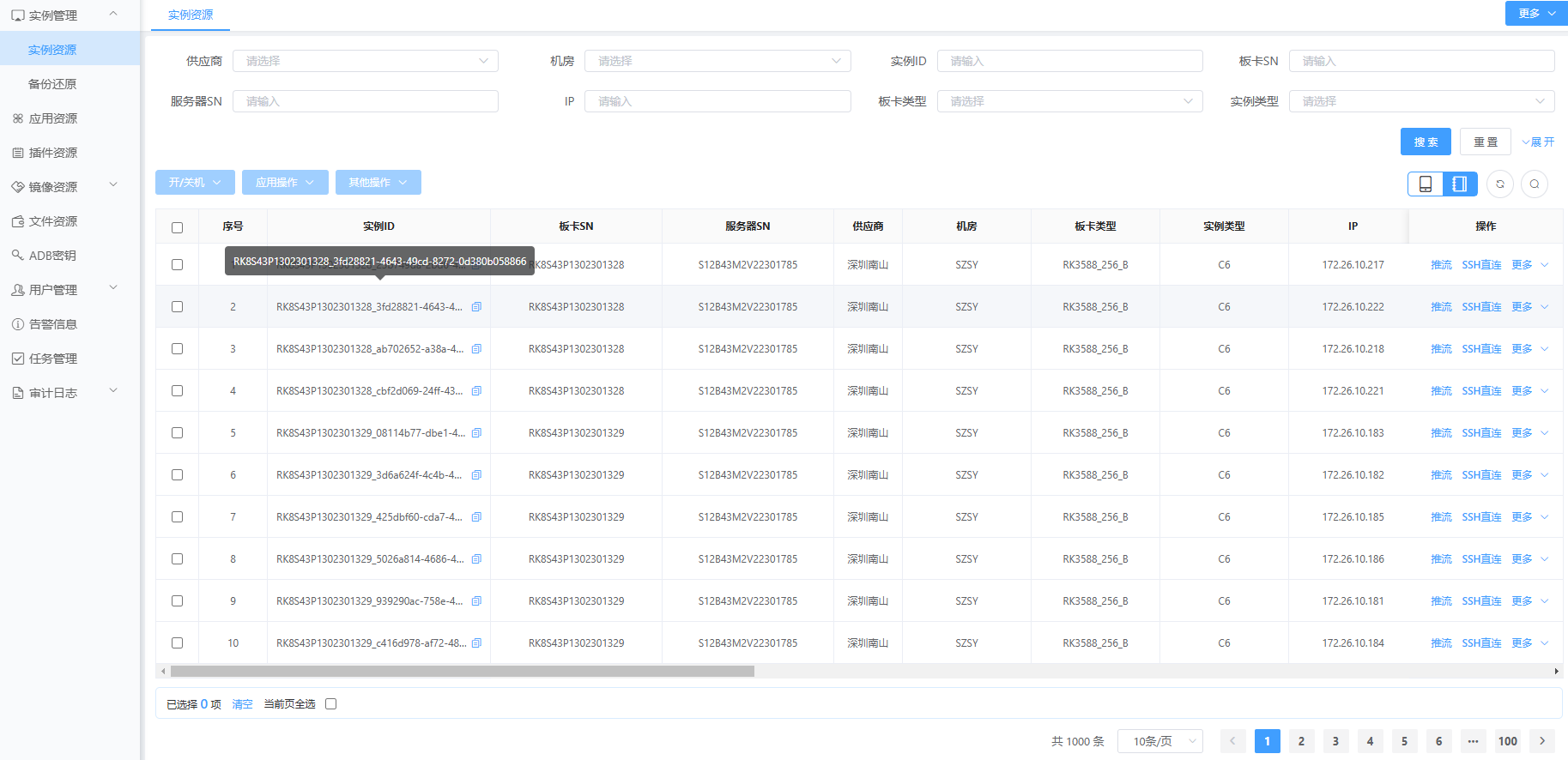
Task: Copy instance ID in row 4
Action: [476, 391]
